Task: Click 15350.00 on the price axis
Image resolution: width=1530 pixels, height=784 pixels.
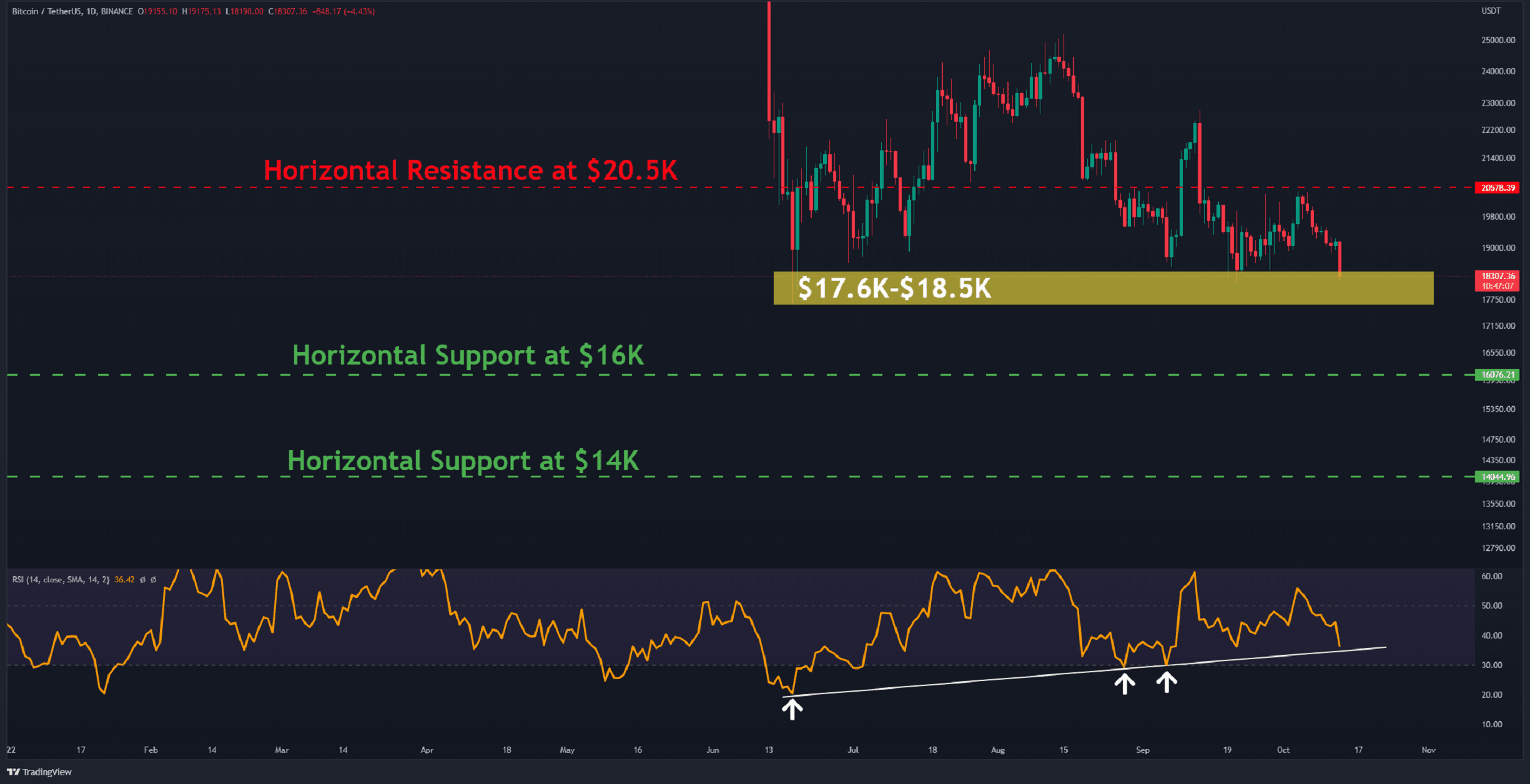Action: pyautogui.click(x=1498, y=409)
